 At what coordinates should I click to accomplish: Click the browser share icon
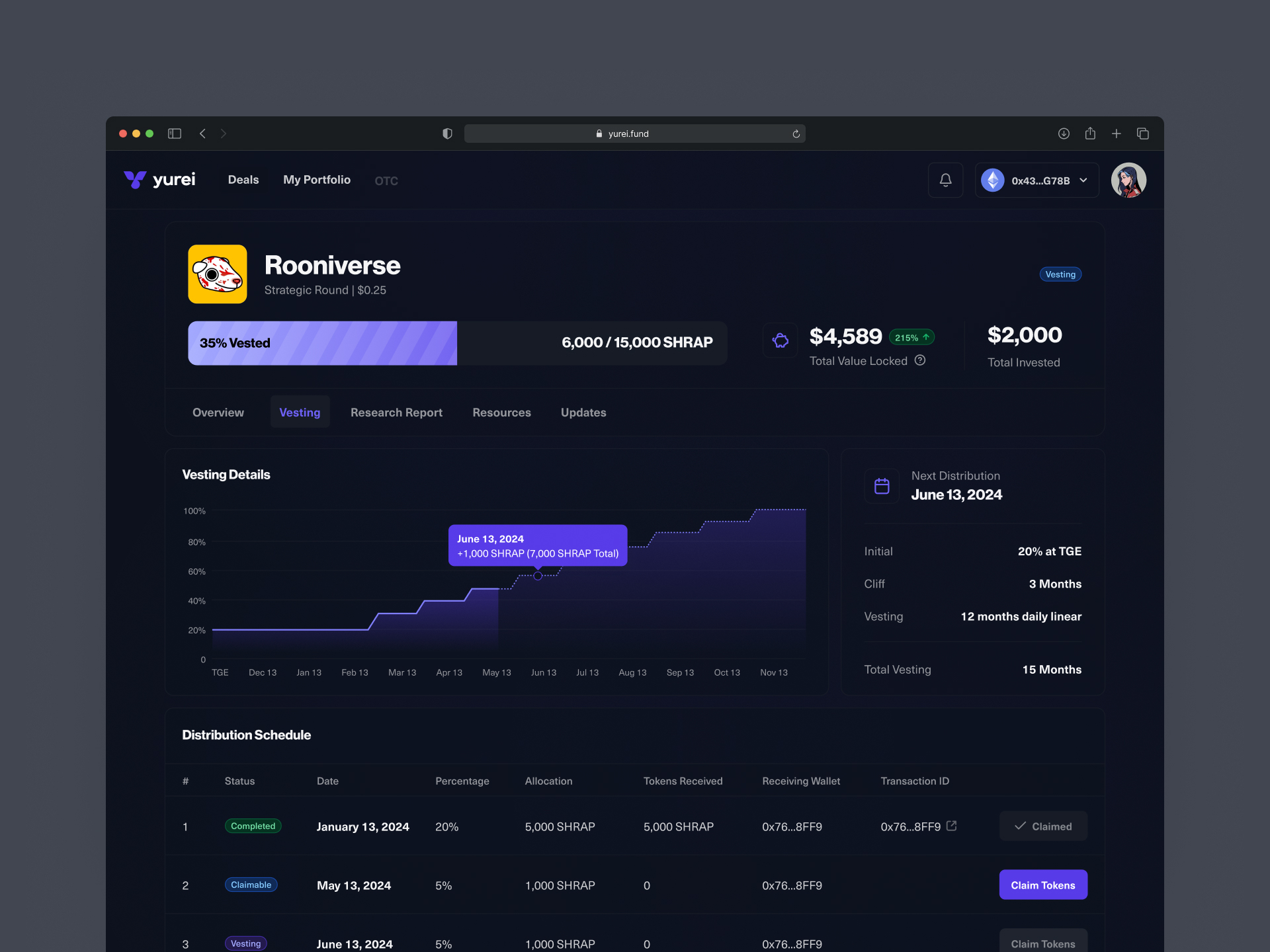pyautogui.click(x=1090, y=134)
